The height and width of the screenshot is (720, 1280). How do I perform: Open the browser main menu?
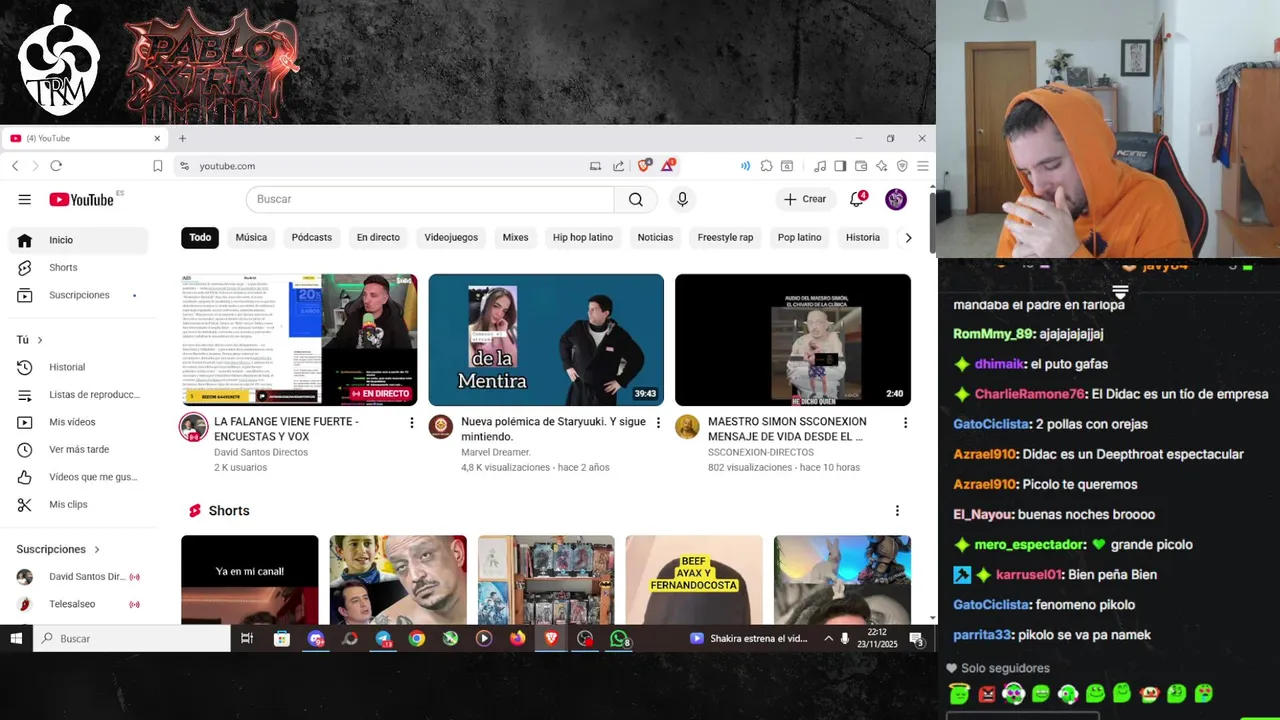point(922,166)
